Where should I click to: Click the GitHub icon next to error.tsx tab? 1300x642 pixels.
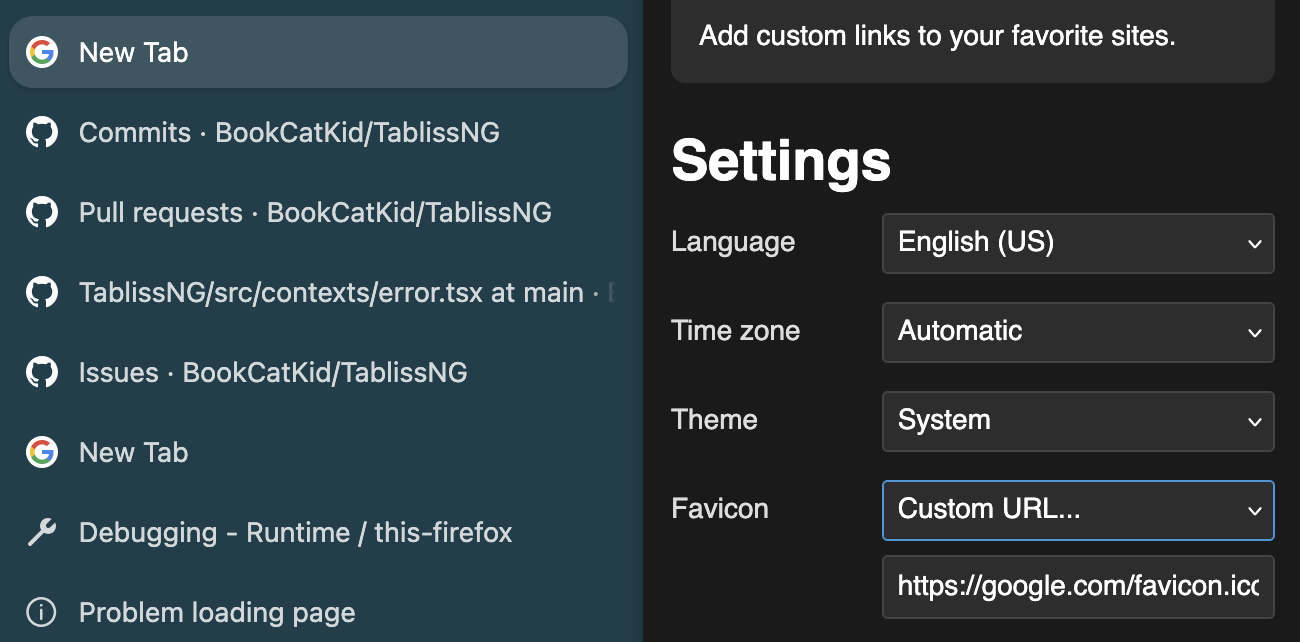pos(41,293)
